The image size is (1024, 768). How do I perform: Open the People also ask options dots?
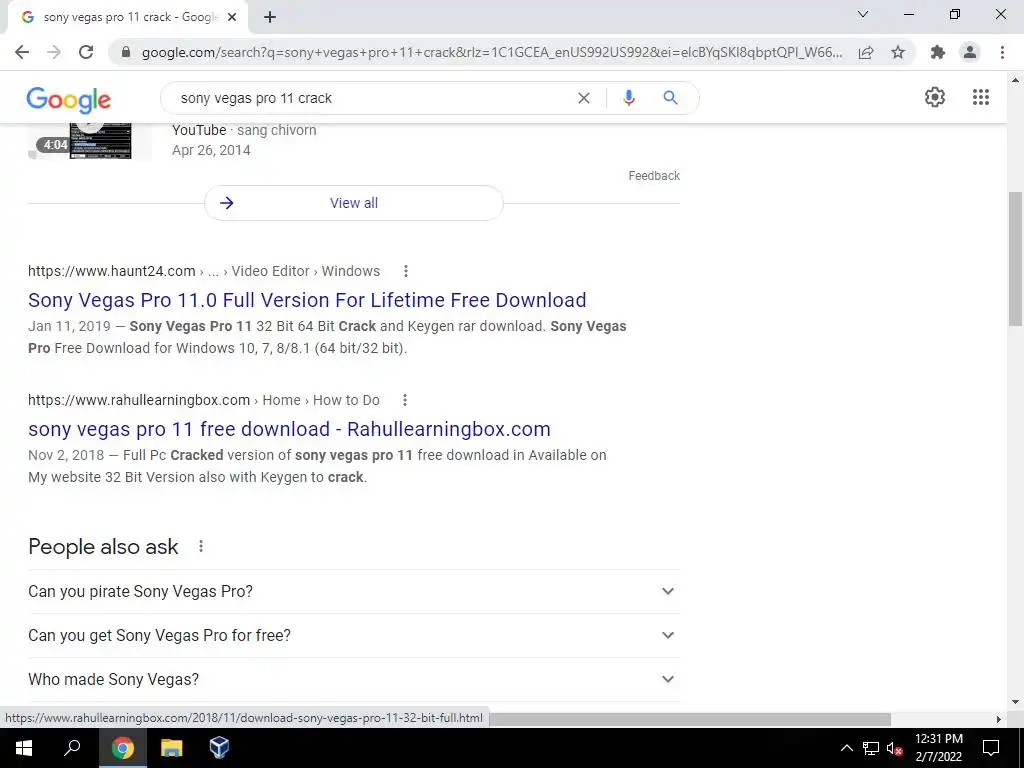click(x=201, y=546)
